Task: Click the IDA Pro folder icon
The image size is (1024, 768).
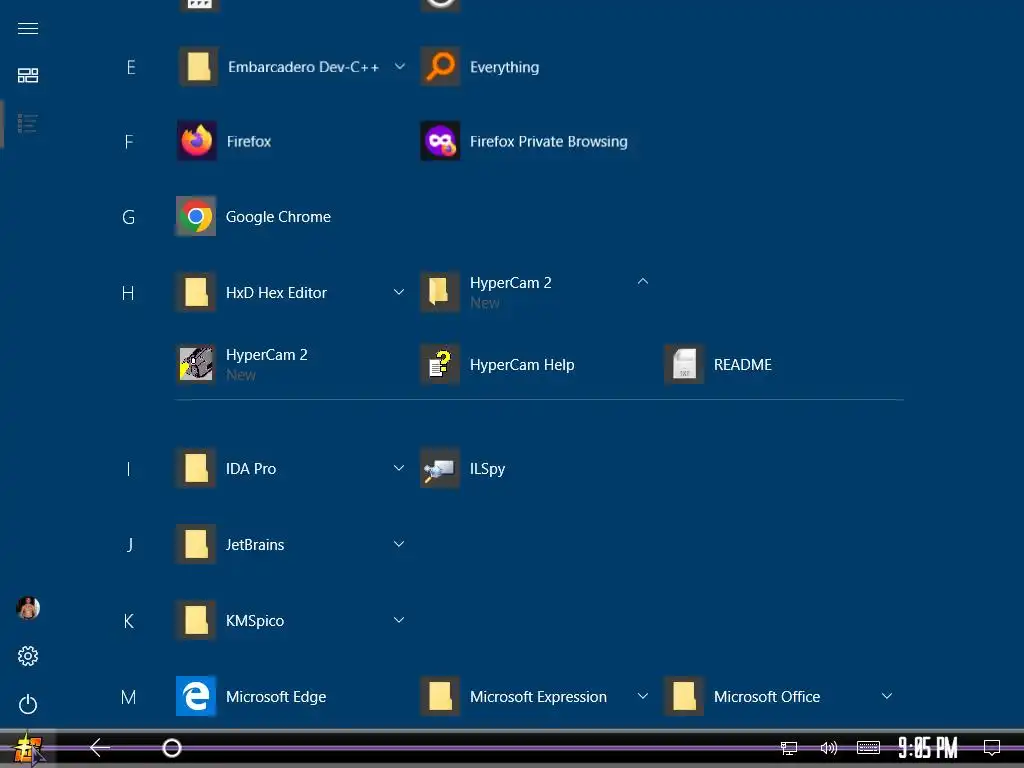Action: [196, 468]
